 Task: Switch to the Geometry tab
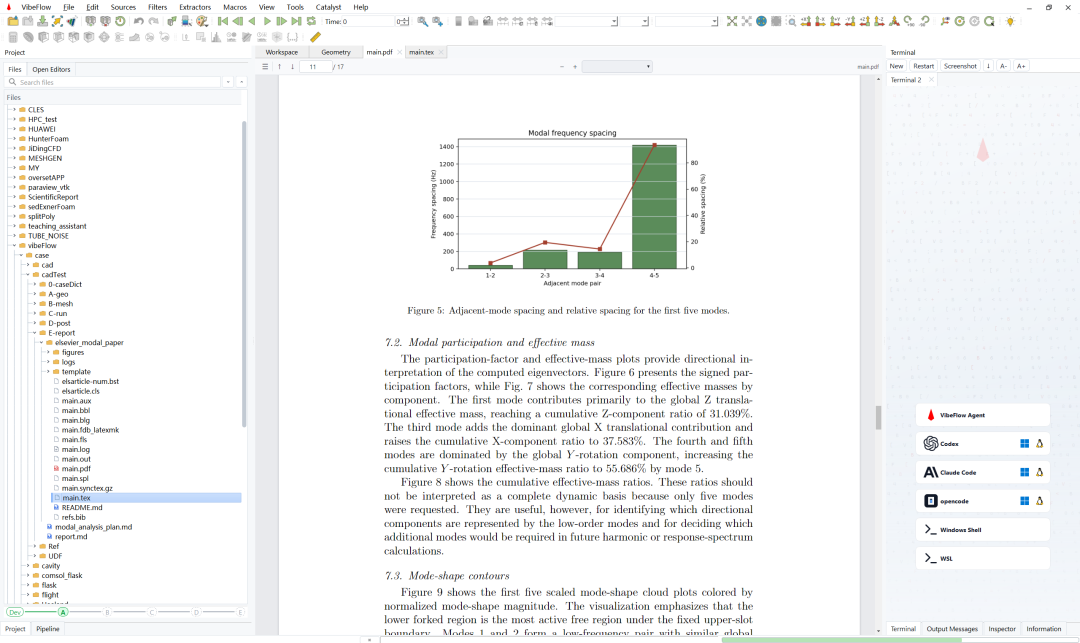point(335,52)
